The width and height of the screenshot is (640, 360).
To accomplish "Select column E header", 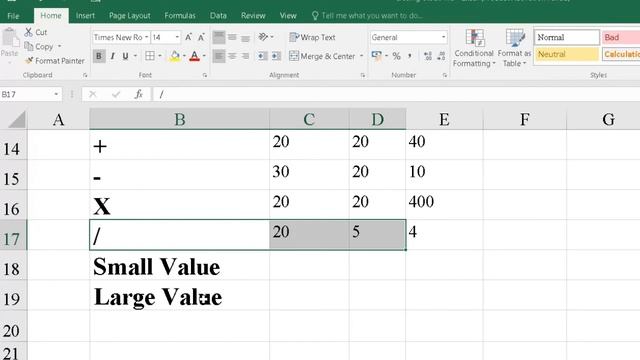I will point(444,120).
